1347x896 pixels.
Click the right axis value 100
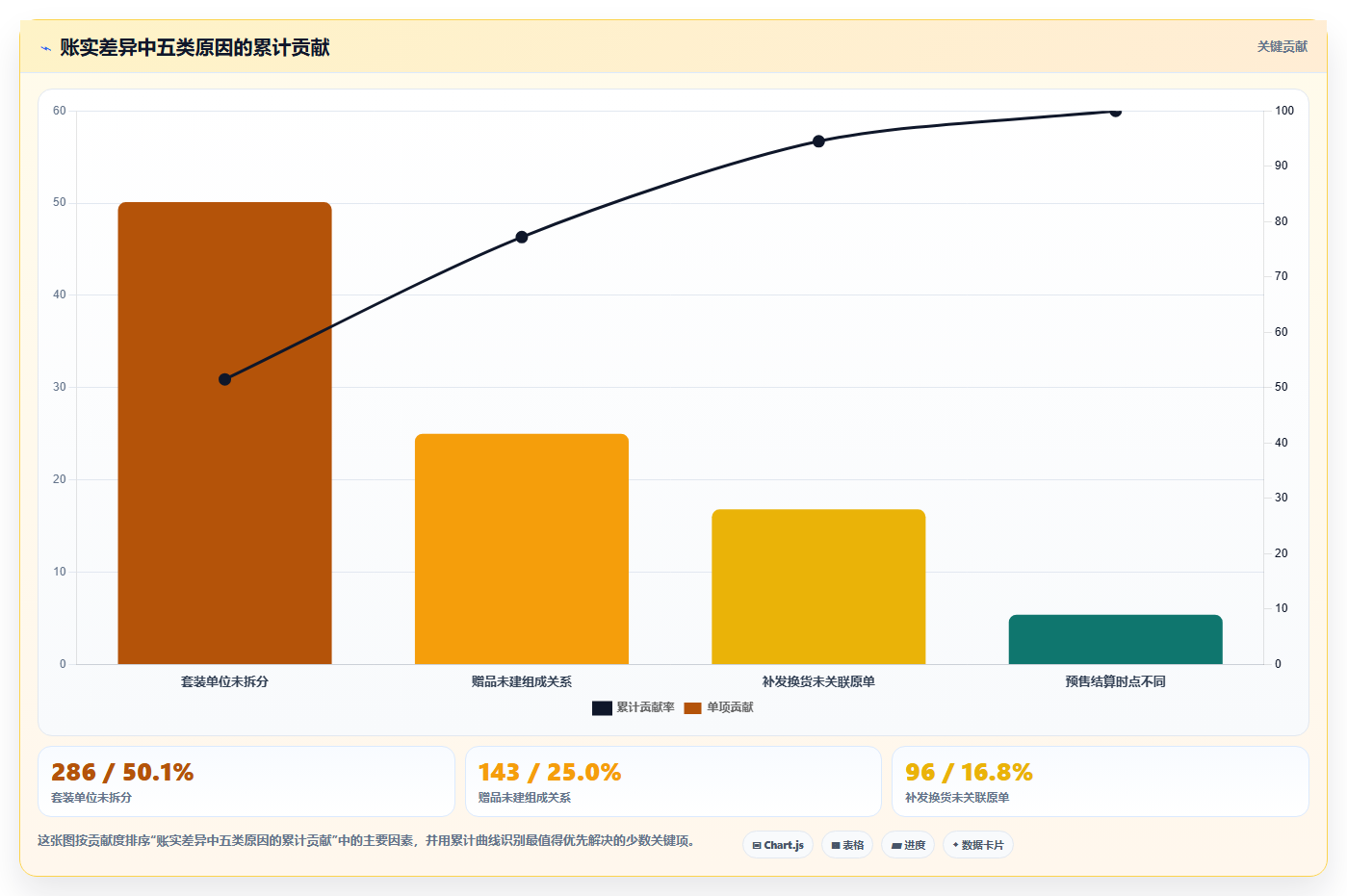tap(1284, 111)
